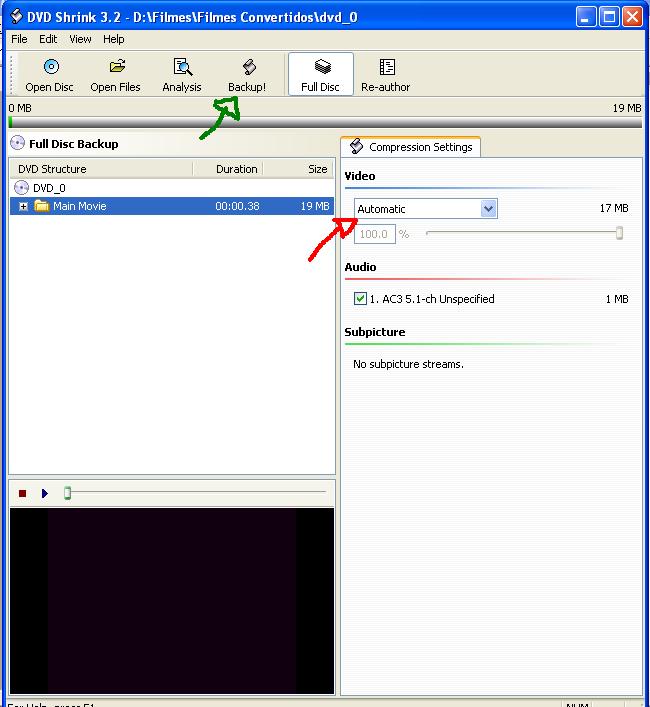Select the Main Movie row label
Image resolution: width=650 pixels, height=707 pixels.
tap(80, 206)
